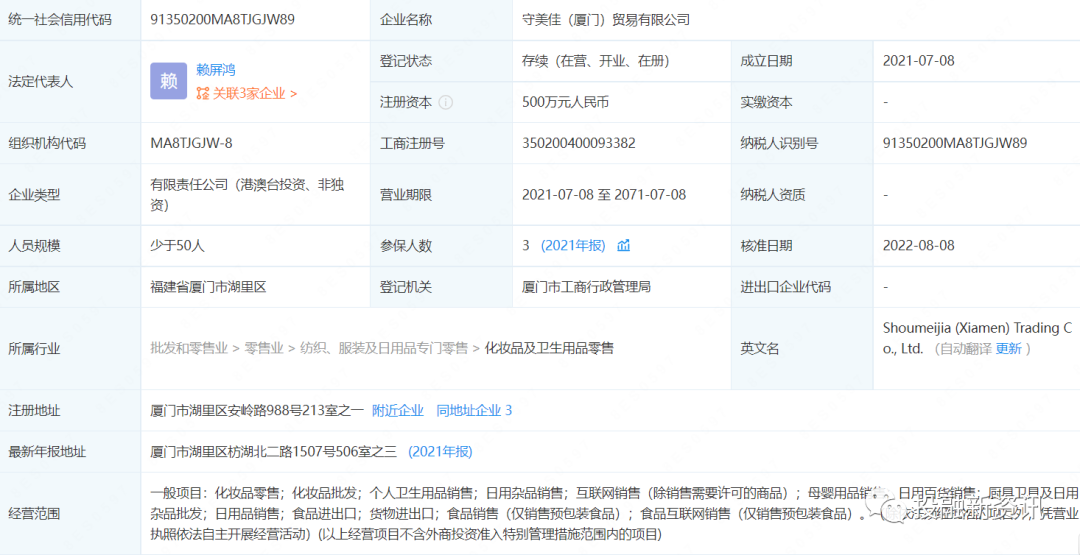The width and height of the screenshot is (1080, 555).
Task: Click registered address 厦门市湖里区安岭路988号213室之一
Action: 256,410
